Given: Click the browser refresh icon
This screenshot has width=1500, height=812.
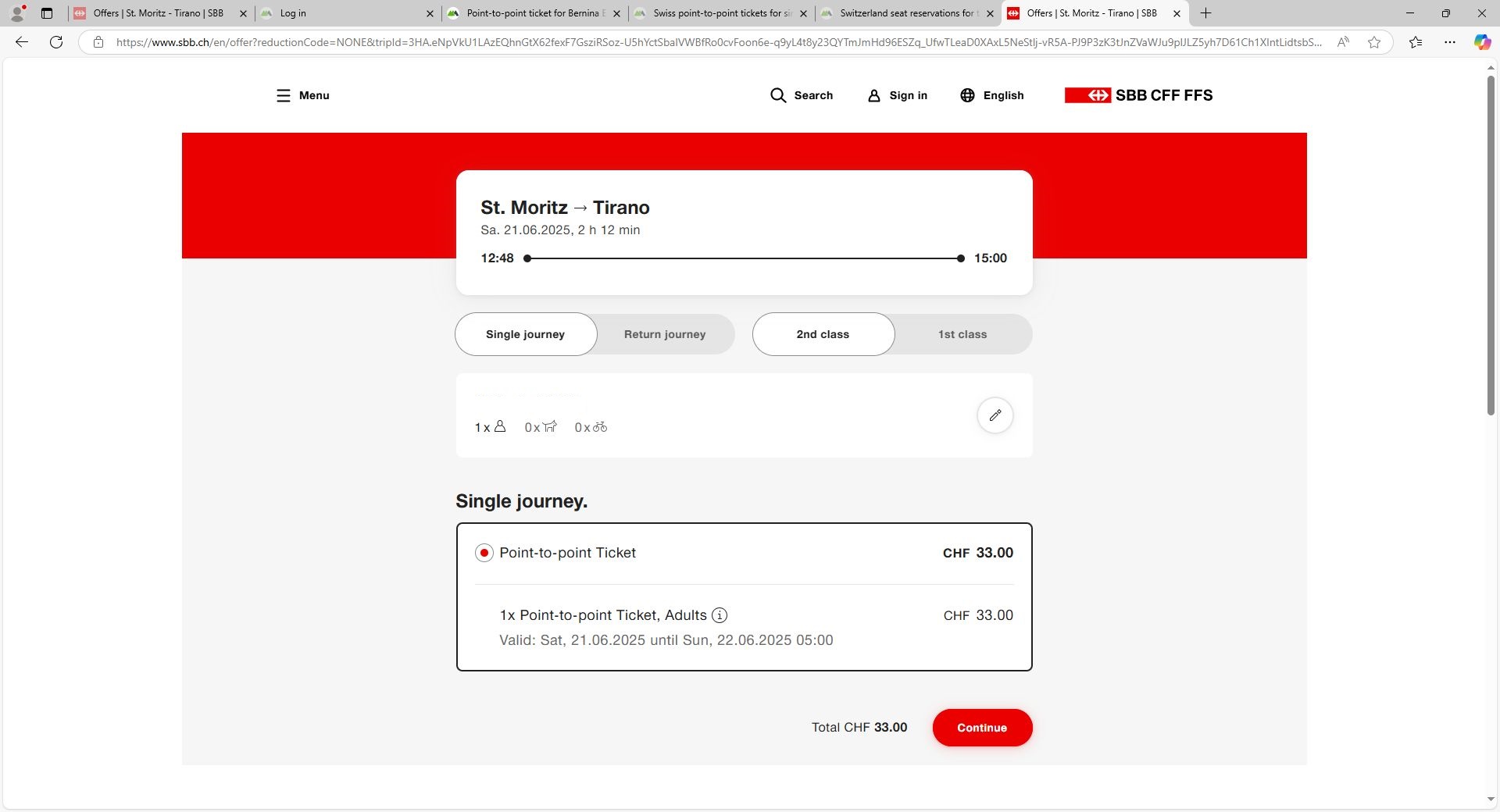Looking at the screenshot, I should pyautogui.click(x=56, y=42).
